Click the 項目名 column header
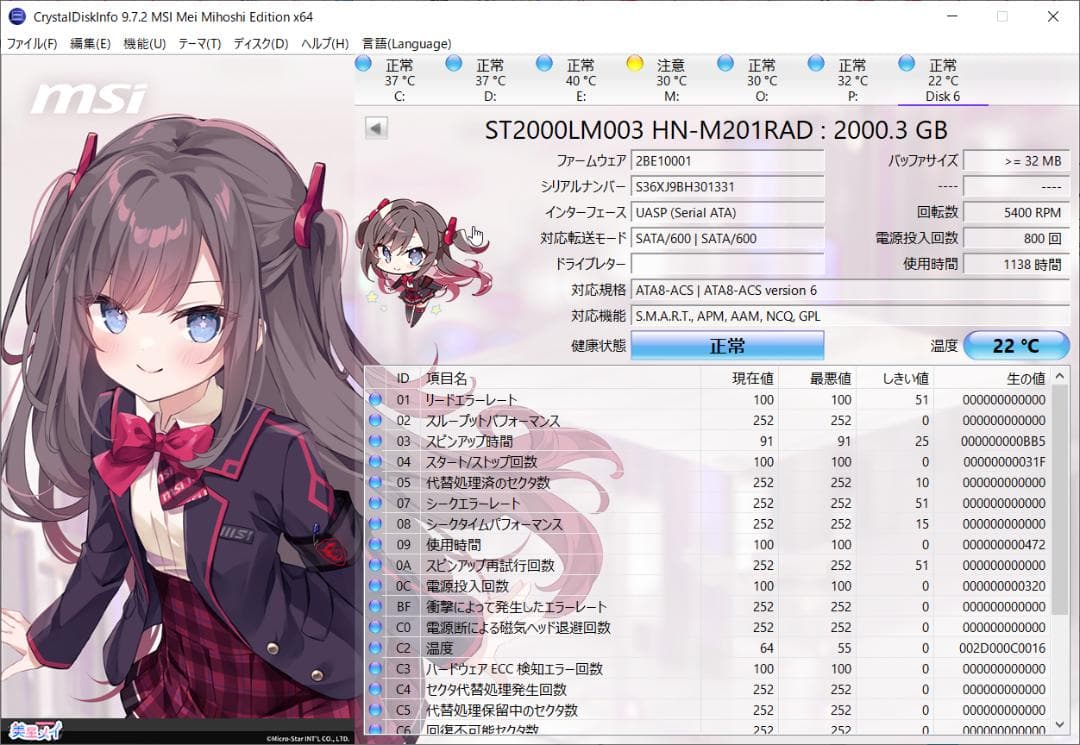Viewport: 1080px width, 745px height. [x=562, y=378]
